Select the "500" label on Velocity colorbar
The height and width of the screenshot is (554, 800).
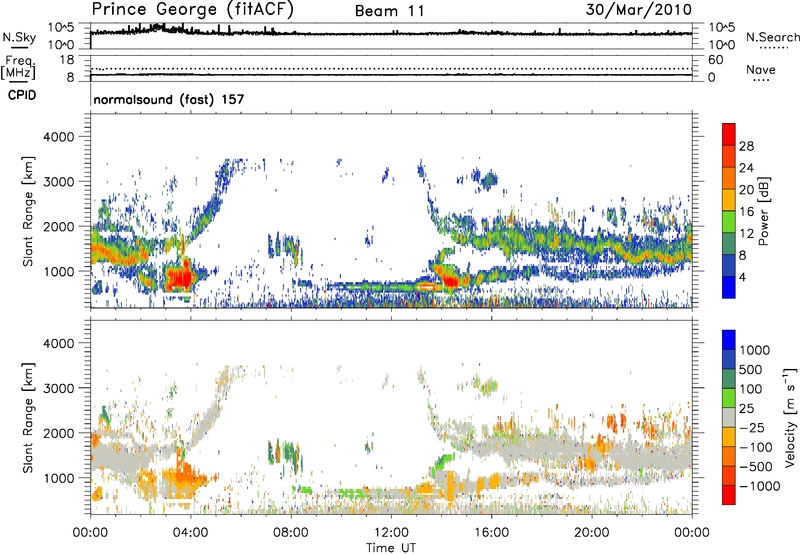[x=751, y=369]
